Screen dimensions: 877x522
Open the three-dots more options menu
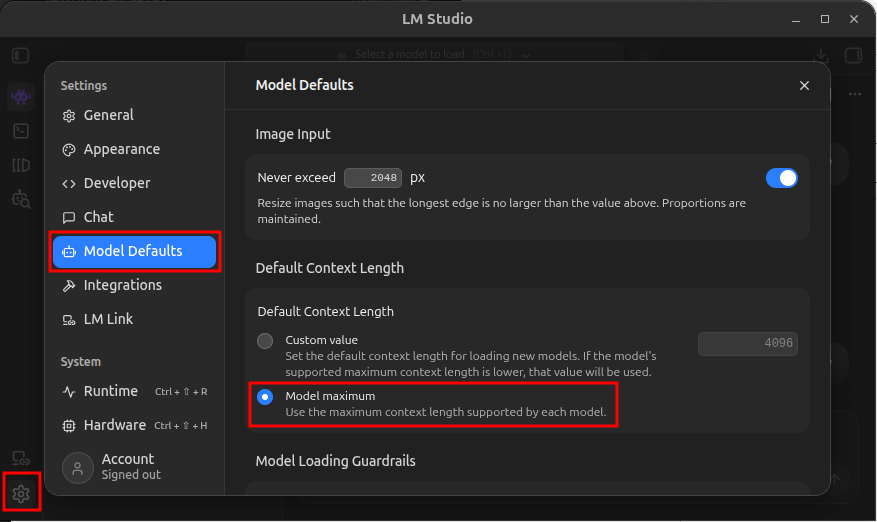tap(854, 94)
